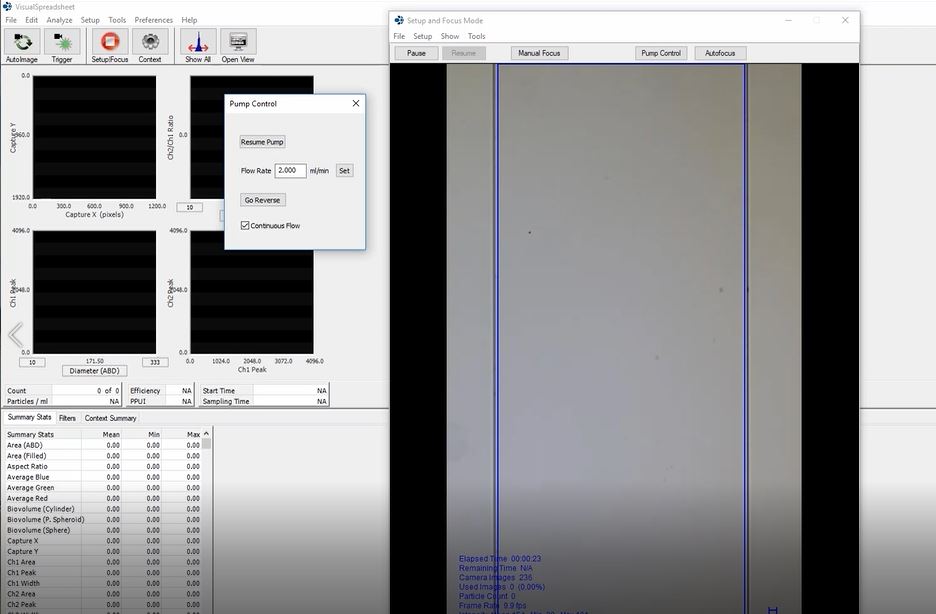The height and width of the screenshot is (614, 936).
Task: Select the Biovolume (P. Spheroid) row
Action: [103, 520]
